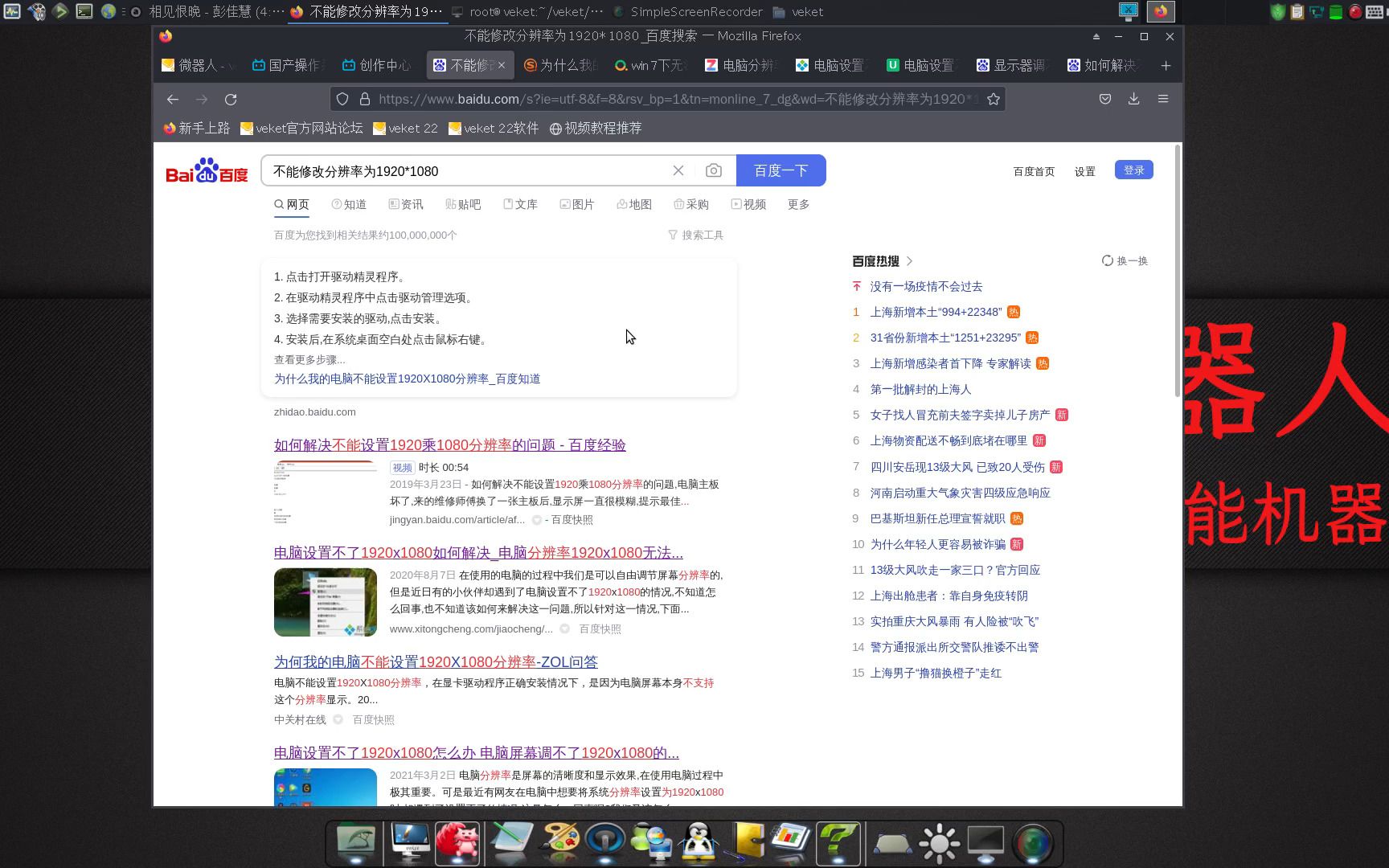Click the tracking protection shield icon

pos(342,99)
